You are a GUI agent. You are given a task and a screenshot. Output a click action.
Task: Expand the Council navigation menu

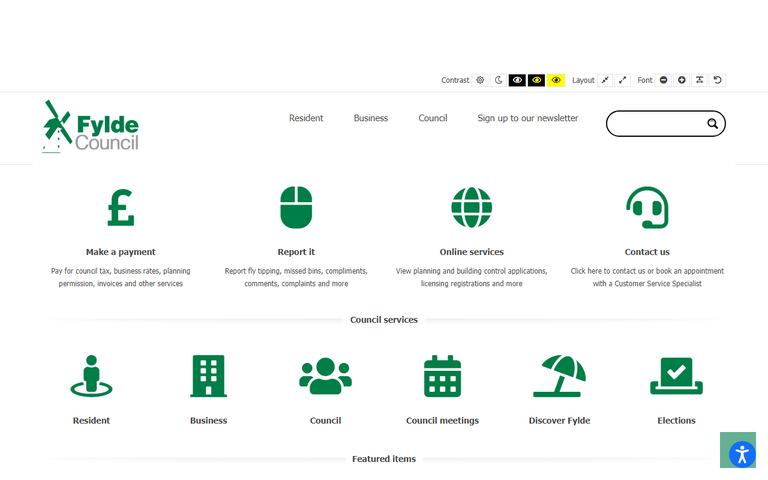[x=432, y=118]
